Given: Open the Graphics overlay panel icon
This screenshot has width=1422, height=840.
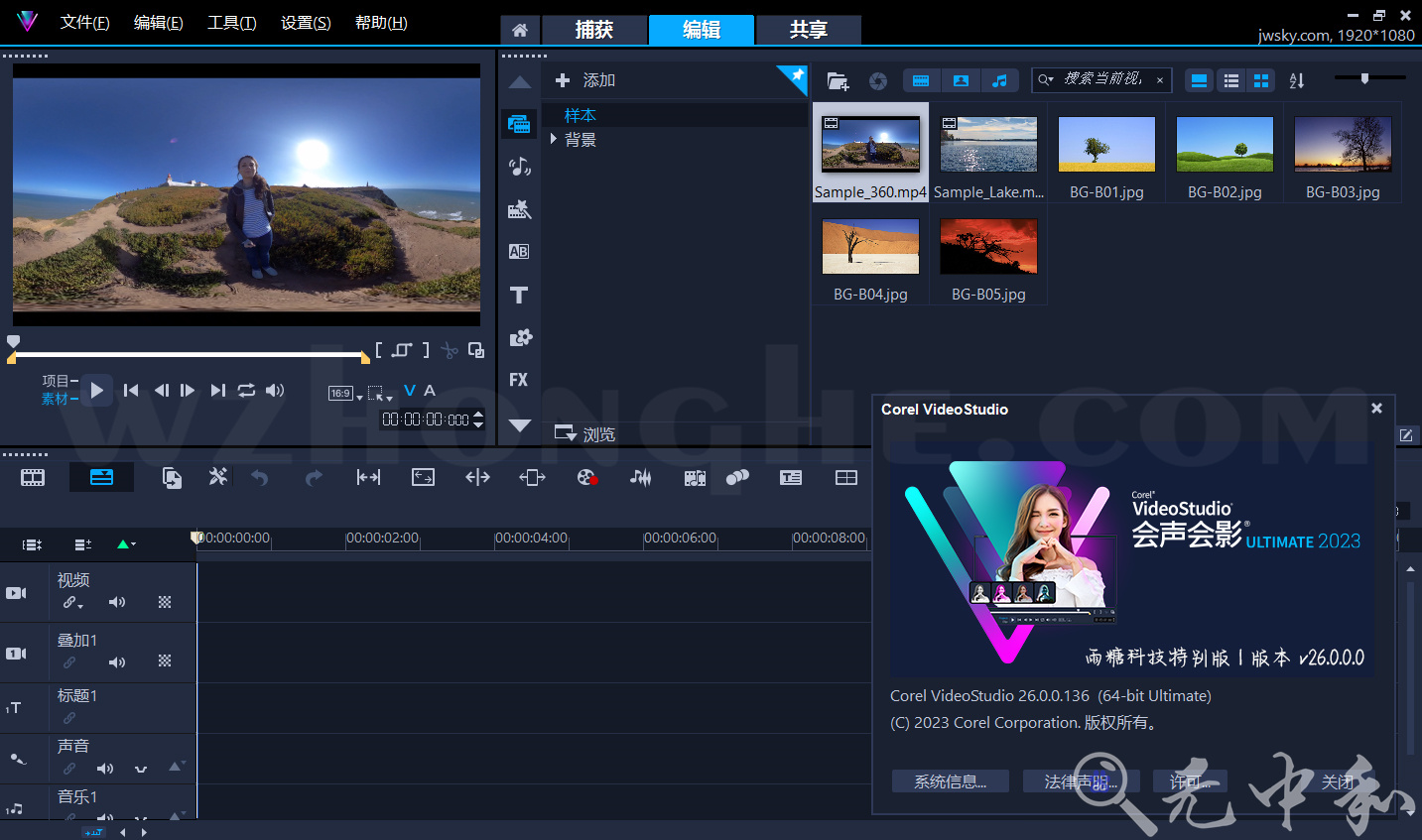Looking at the screenshot, I should tap(519, 338).
